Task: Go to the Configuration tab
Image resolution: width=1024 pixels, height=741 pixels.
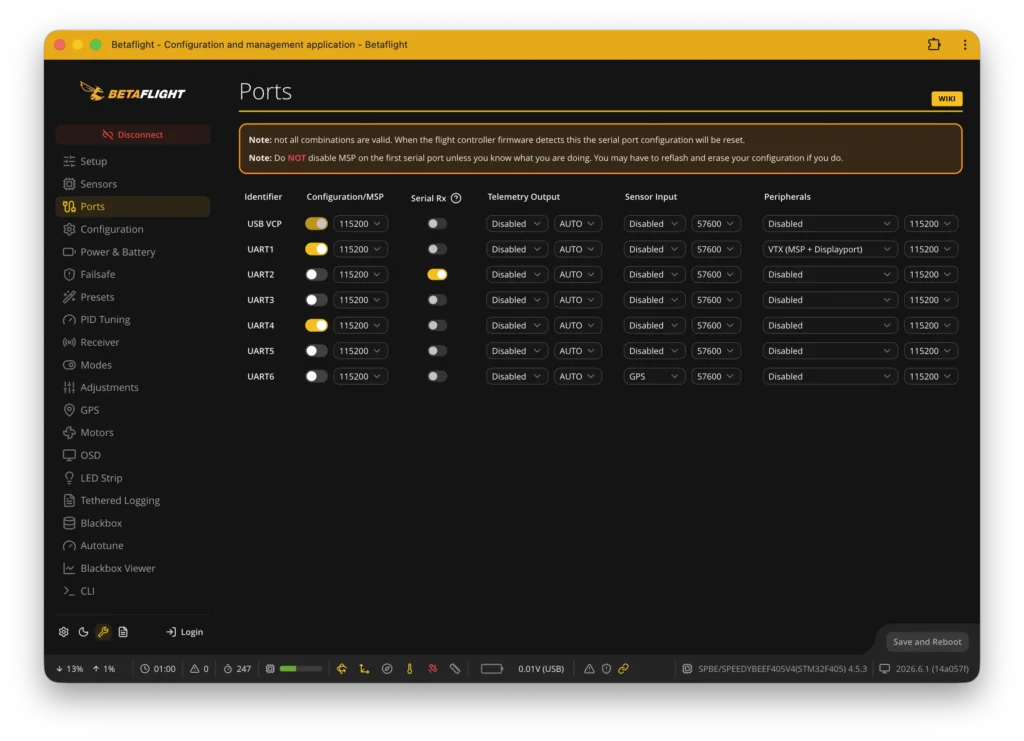Action: (133, 229)
